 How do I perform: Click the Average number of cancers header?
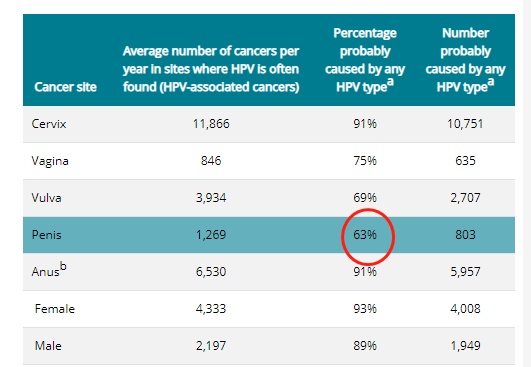[211, 69]
